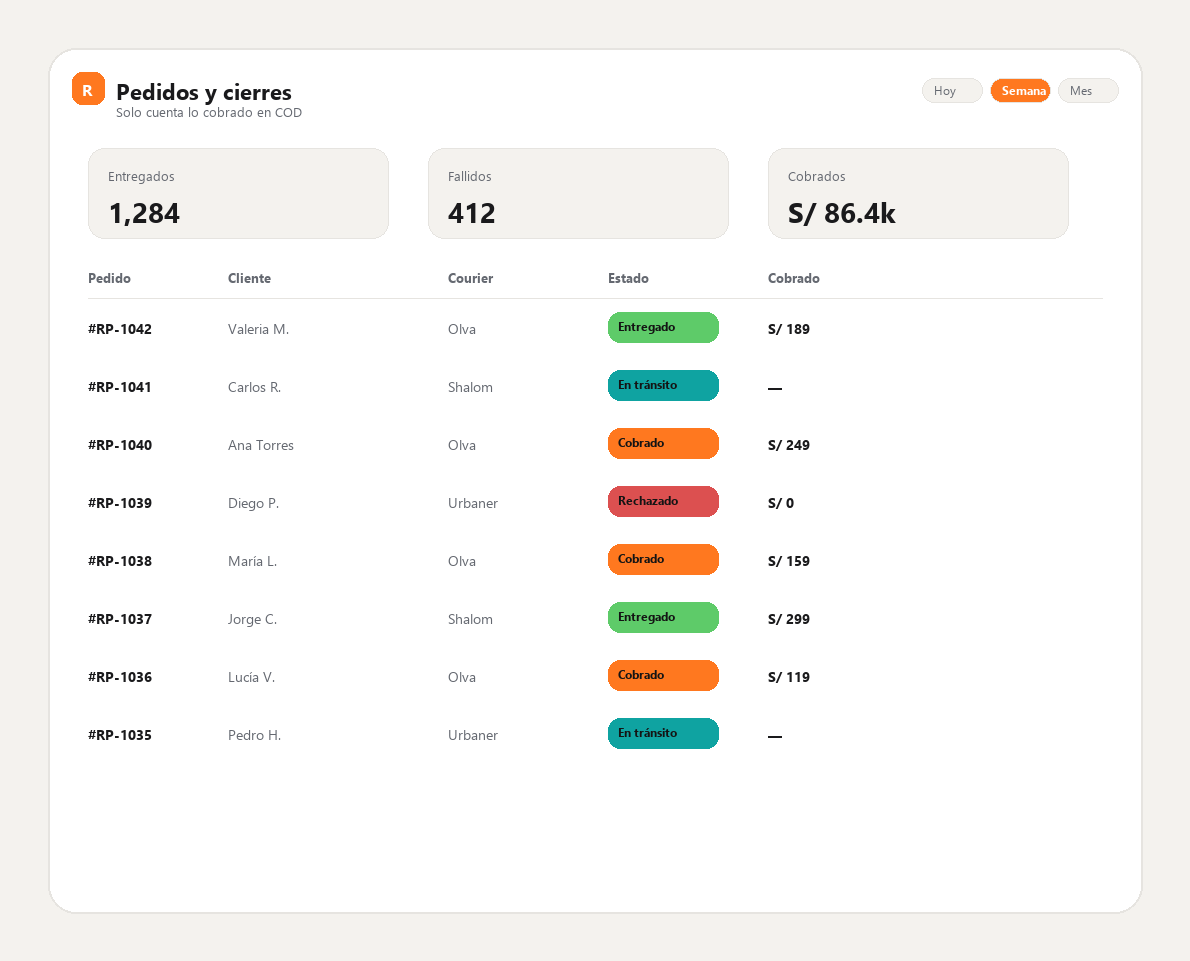1190x961 pixels.
Task: Open order #RP-1038
Action: point(120,562)
